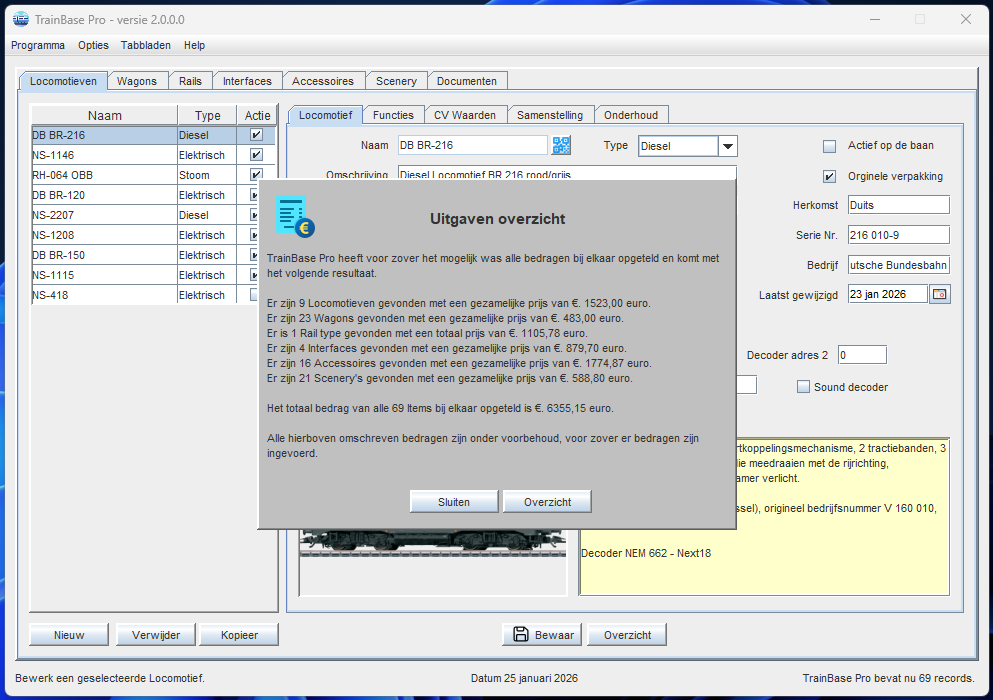This screenshot has height=700, width=993.
Task: Open the Opties menu
Action: (x=93, y=45)
